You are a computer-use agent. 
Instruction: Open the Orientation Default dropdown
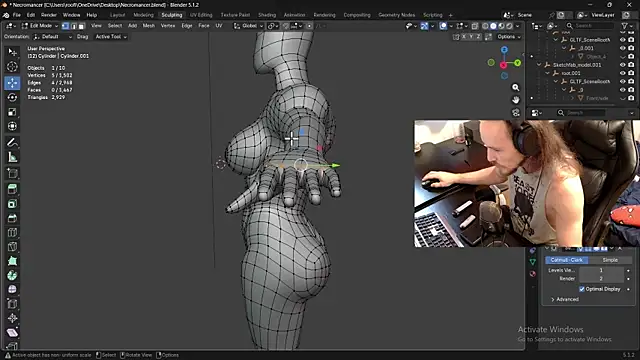[53, 37]
